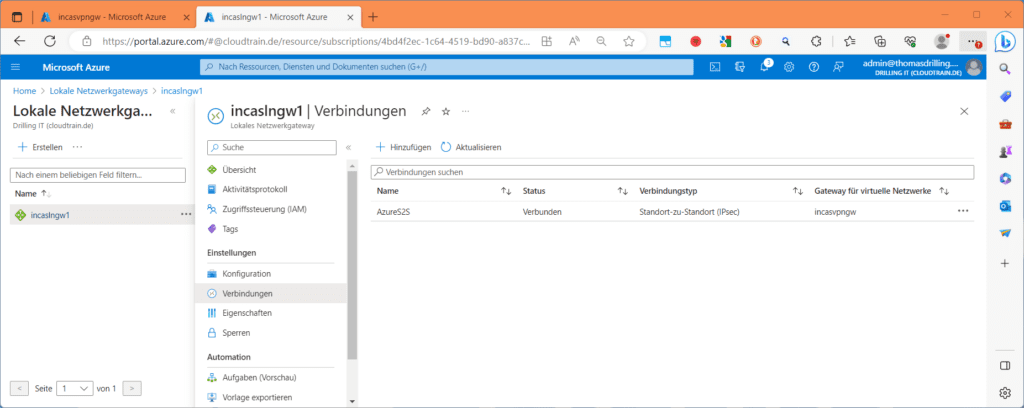This screenshot has height=408, width=1024.
Task: Open more options beside blade title
Action: tap(466, 112)
